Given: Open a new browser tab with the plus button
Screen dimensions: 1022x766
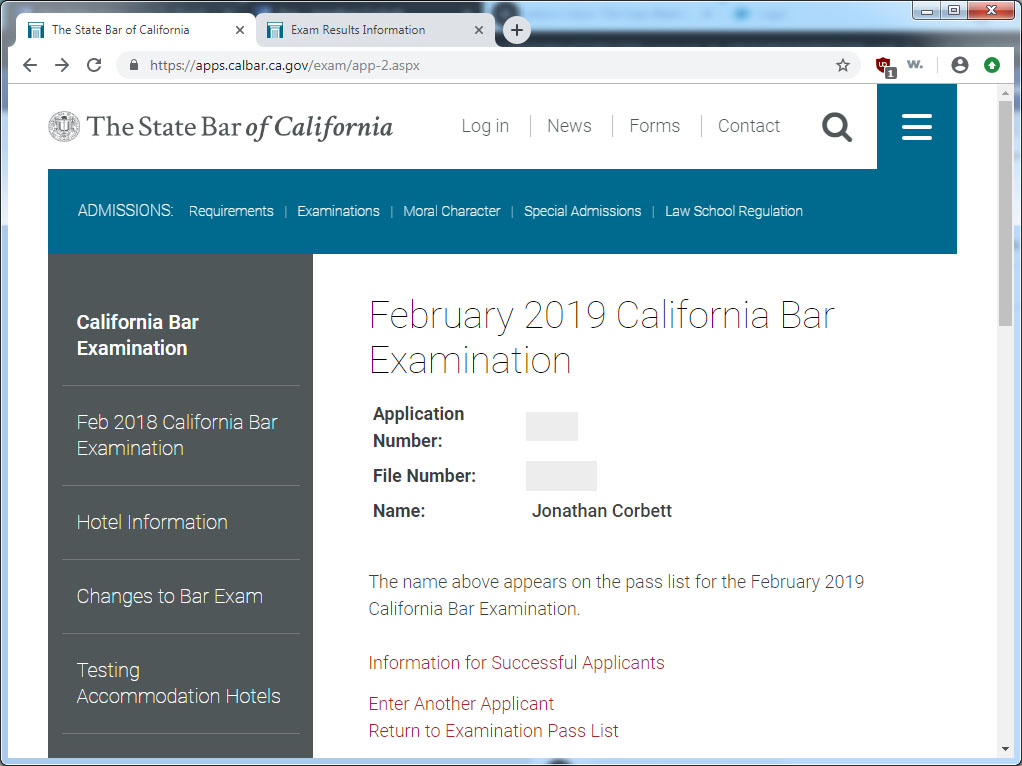Looking at the screenshot, I should pyautogui.click(x=516, y=30).
